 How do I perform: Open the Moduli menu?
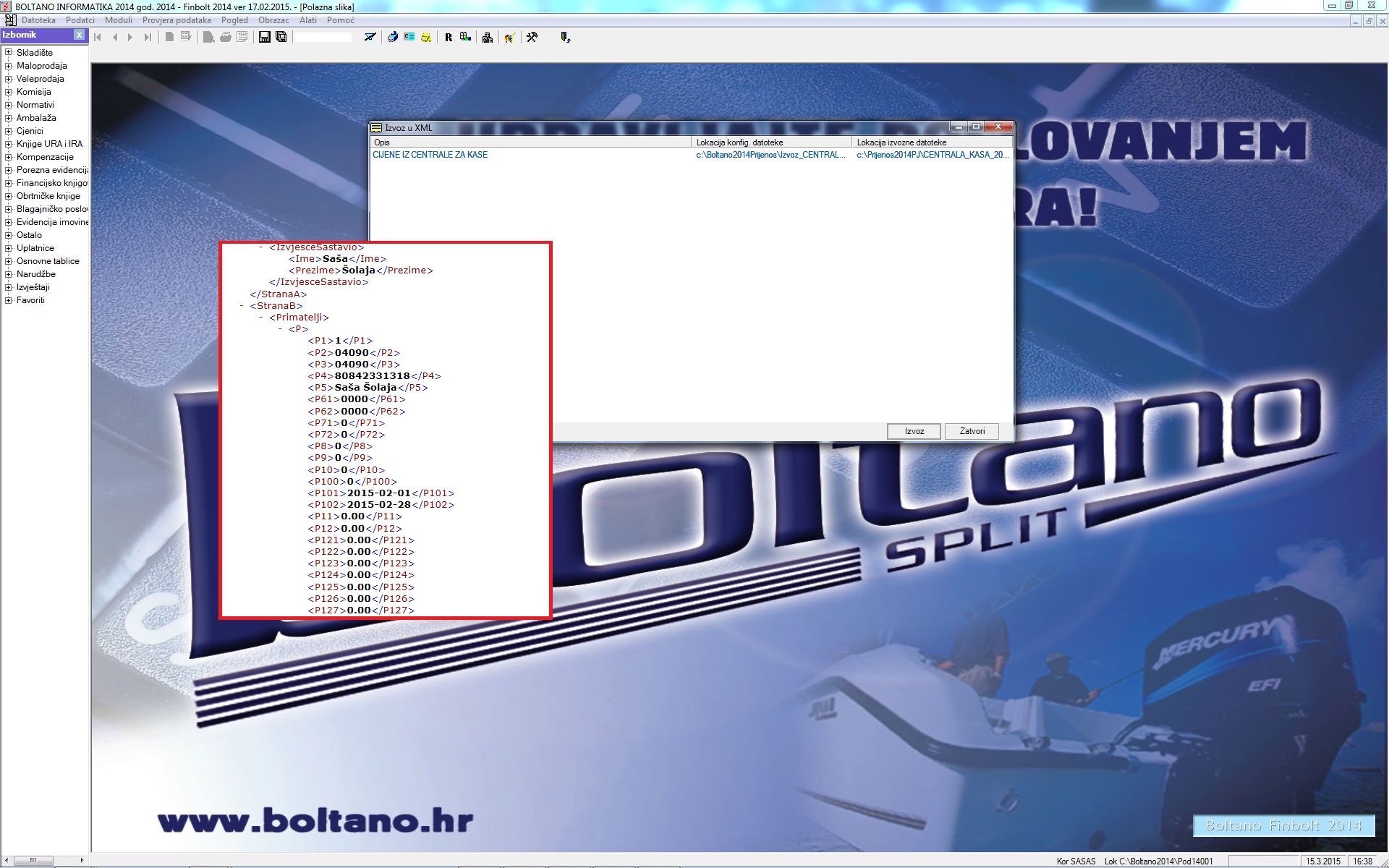[118, 20]
